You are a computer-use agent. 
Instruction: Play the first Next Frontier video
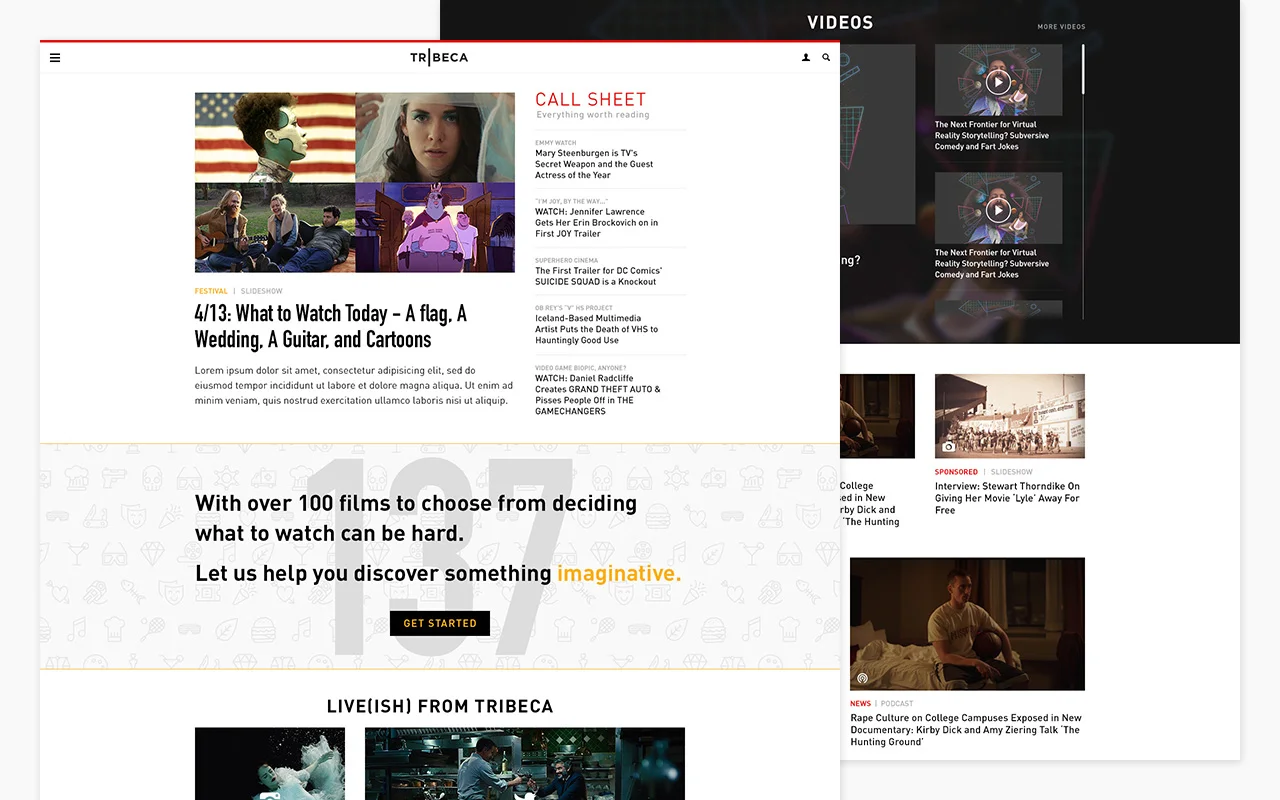click(998, 81)
